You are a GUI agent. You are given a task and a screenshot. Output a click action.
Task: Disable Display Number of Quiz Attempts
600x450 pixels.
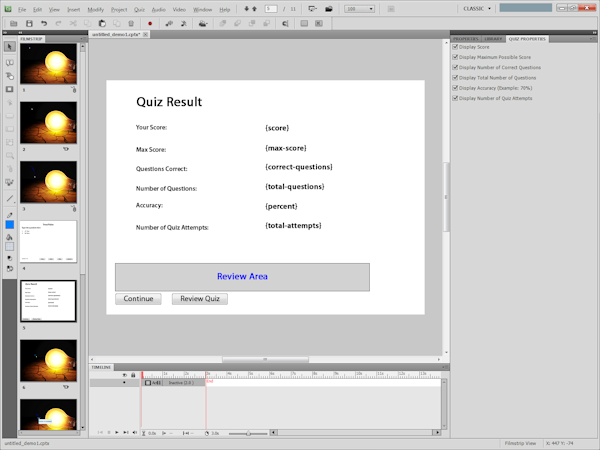click(x=456, y=98)
